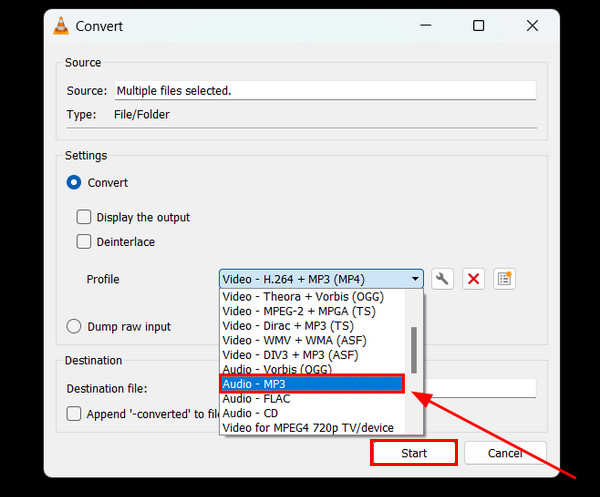The height and width of the screenshot is (497, 600).
Task: Click the Source field showing Multiple files selected
Action: click(325, 91)
